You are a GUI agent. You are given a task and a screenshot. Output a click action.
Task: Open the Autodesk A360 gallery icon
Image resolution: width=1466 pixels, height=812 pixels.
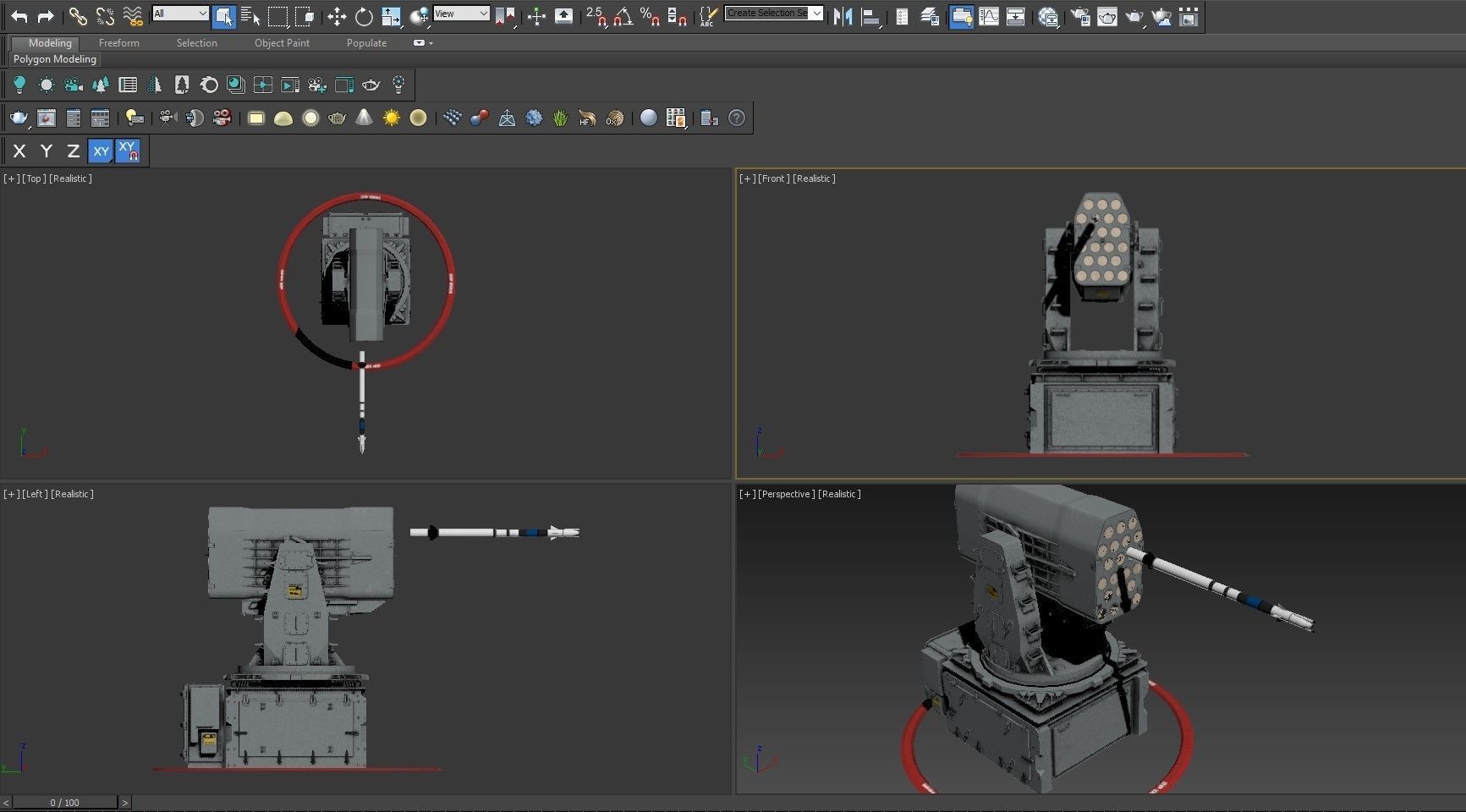pyautogui.click(x=1189, y=16)
